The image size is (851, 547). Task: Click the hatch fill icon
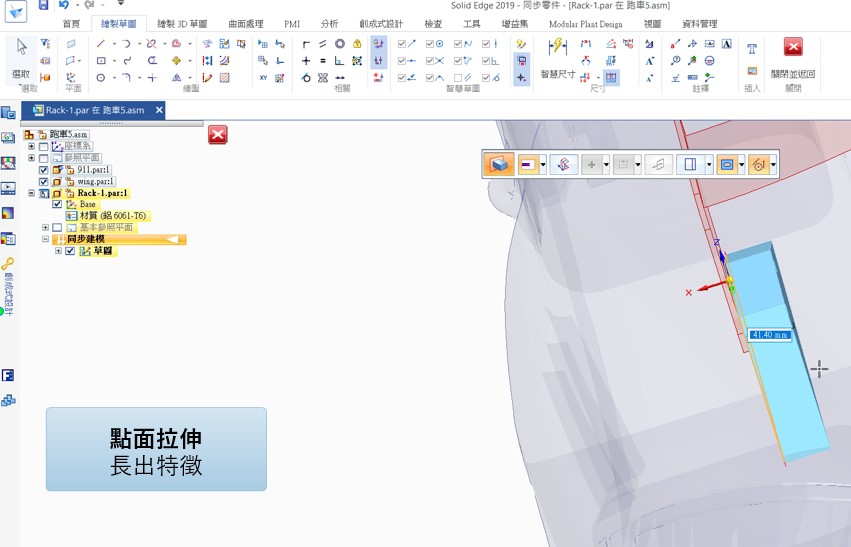(224, 78)
